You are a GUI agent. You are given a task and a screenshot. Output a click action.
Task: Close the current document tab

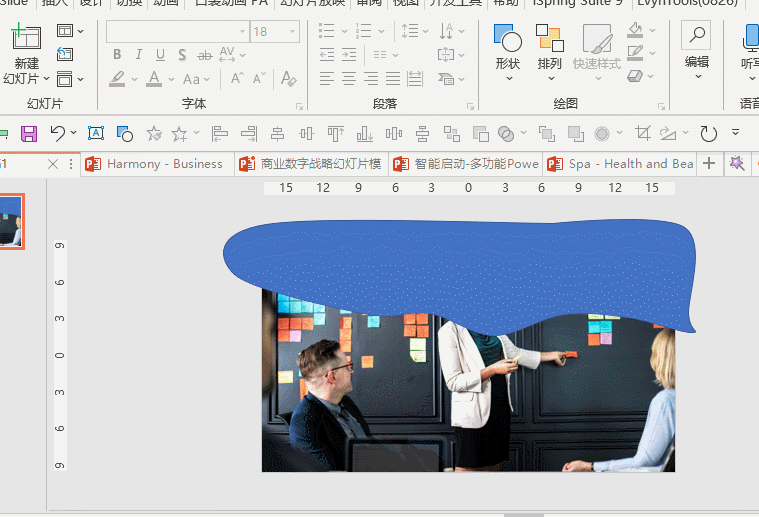tap(53, 164)
